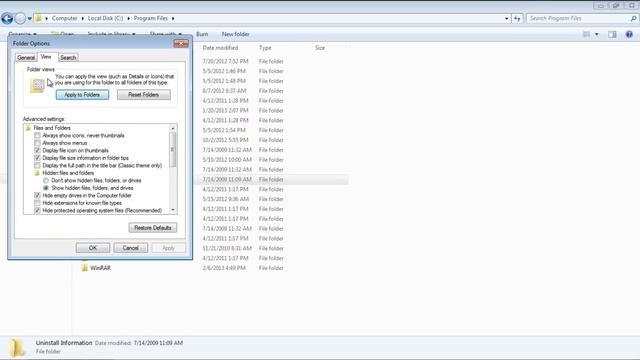Change view with the view icon
This screenshot has height=360, width=640.
[586, 34]
